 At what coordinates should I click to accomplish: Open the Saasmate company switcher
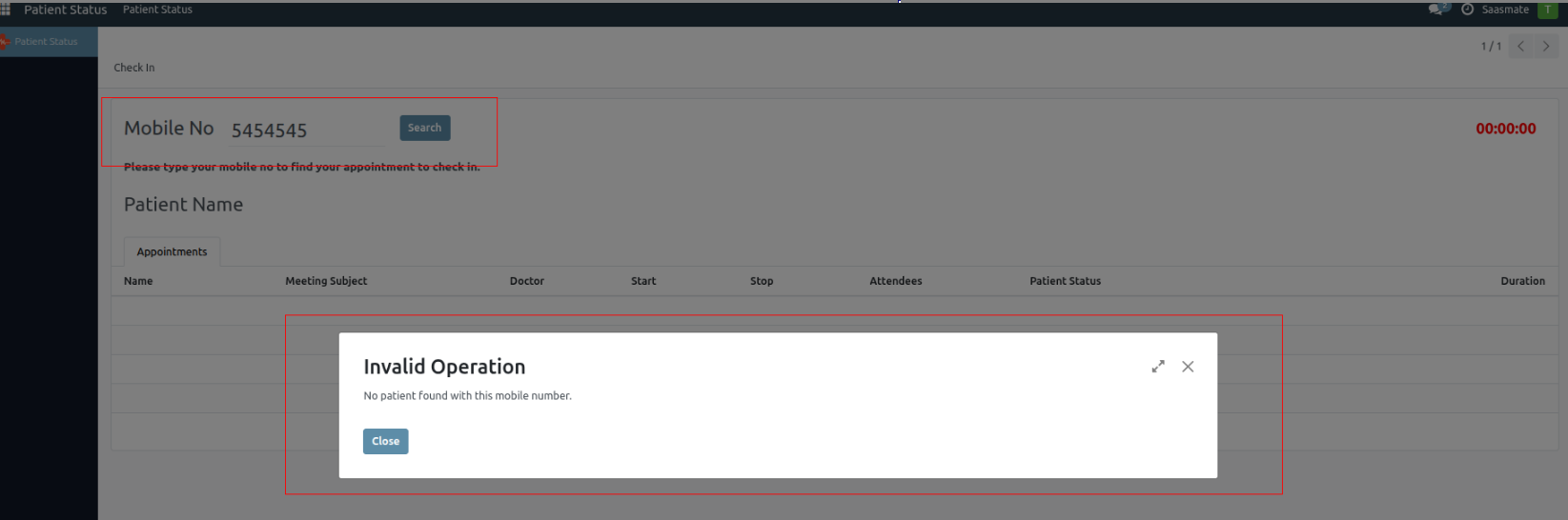1505,10
